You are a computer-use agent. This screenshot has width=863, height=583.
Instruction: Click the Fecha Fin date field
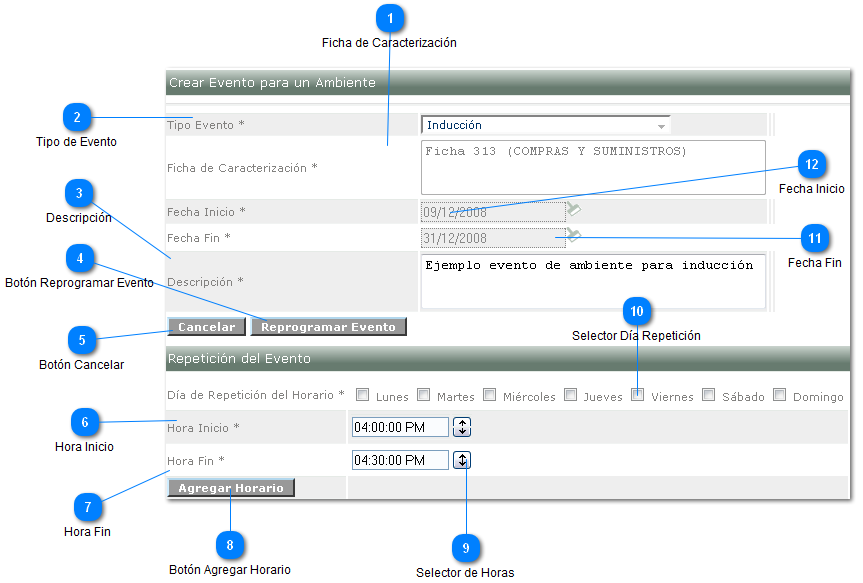(x=493, y=238)
